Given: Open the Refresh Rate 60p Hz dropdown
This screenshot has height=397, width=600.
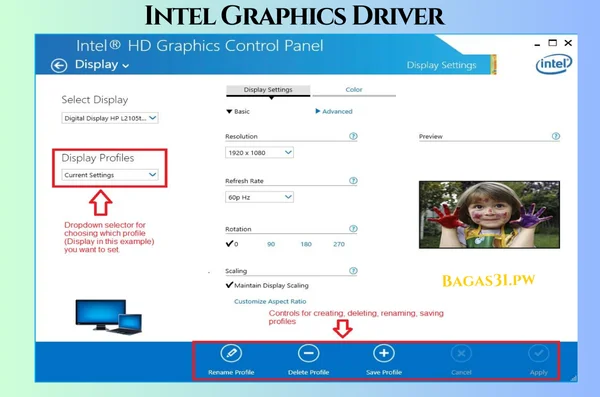Looking at the screenshot, I should click(x=259, y=197).
